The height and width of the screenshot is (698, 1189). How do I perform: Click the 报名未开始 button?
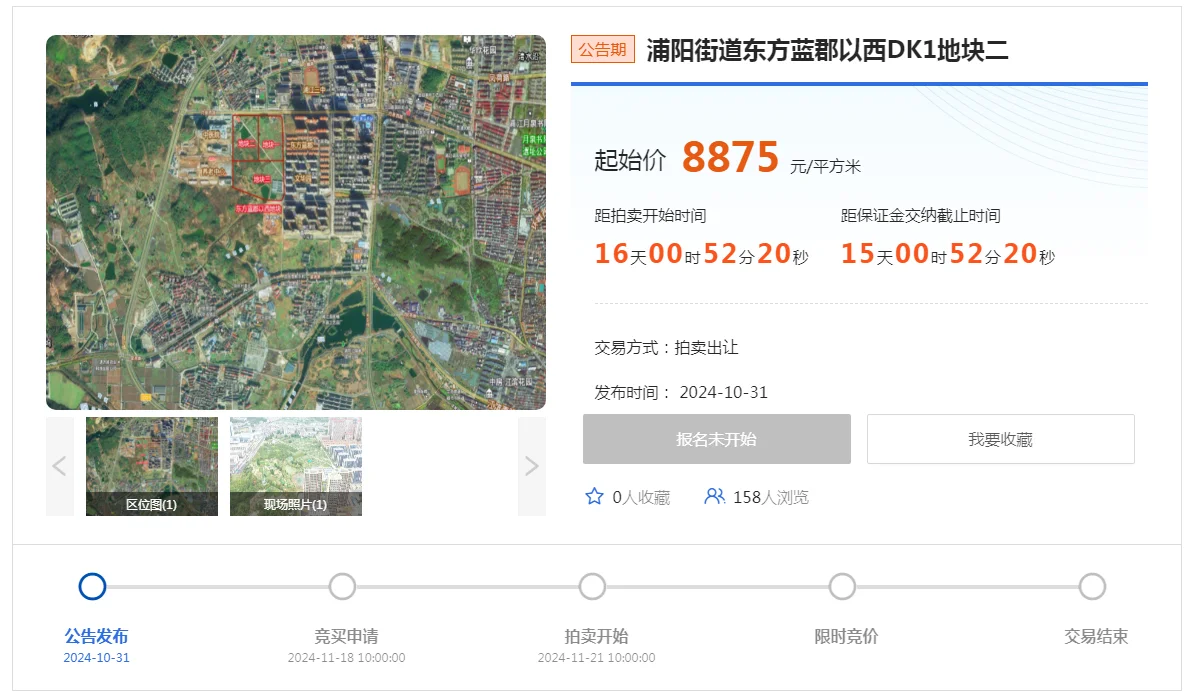point(717,439)
